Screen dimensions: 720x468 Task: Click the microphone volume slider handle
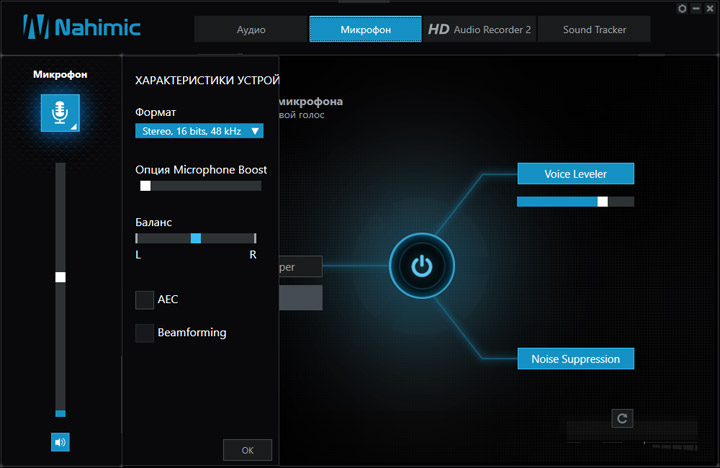tap(60, 277)
